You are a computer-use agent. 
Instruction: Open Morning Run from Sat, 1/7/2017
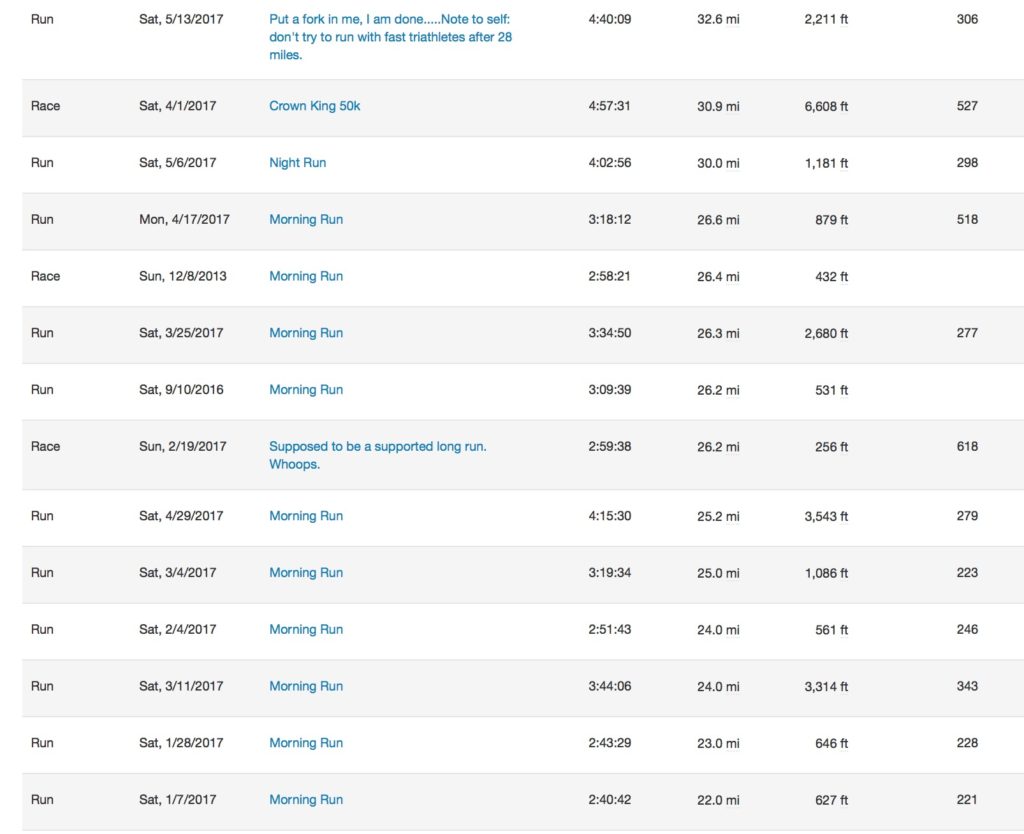point(305,800)
